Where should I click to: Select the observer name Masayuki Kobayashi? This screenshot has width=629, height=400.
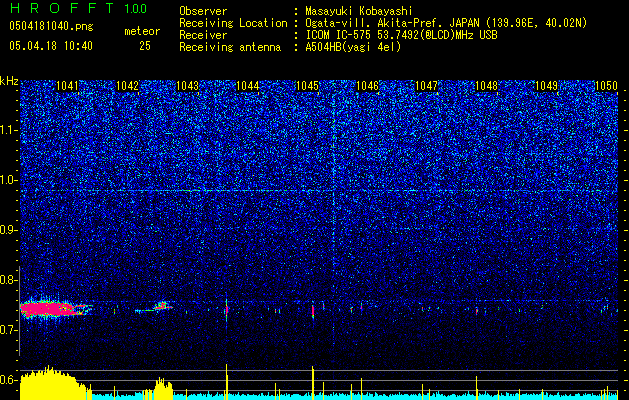359,11
